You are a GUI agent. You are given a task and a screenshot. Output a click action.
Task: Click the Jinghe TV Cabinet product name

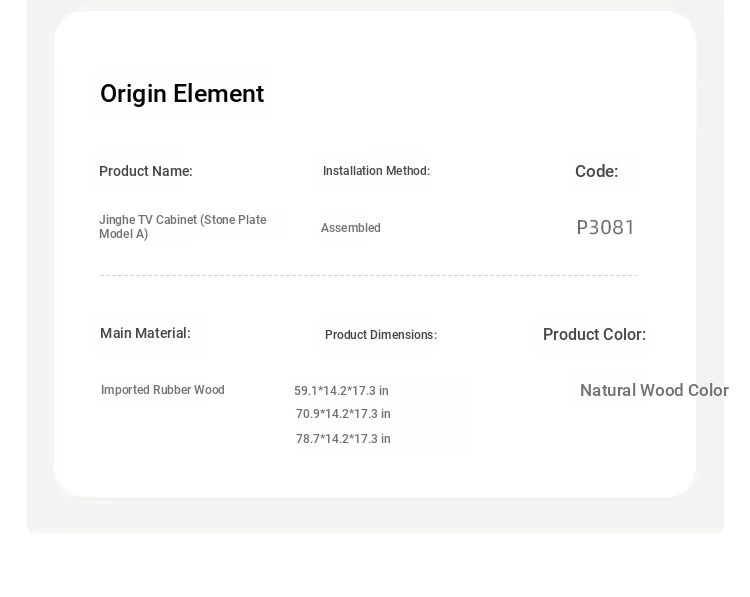point(183,227)
